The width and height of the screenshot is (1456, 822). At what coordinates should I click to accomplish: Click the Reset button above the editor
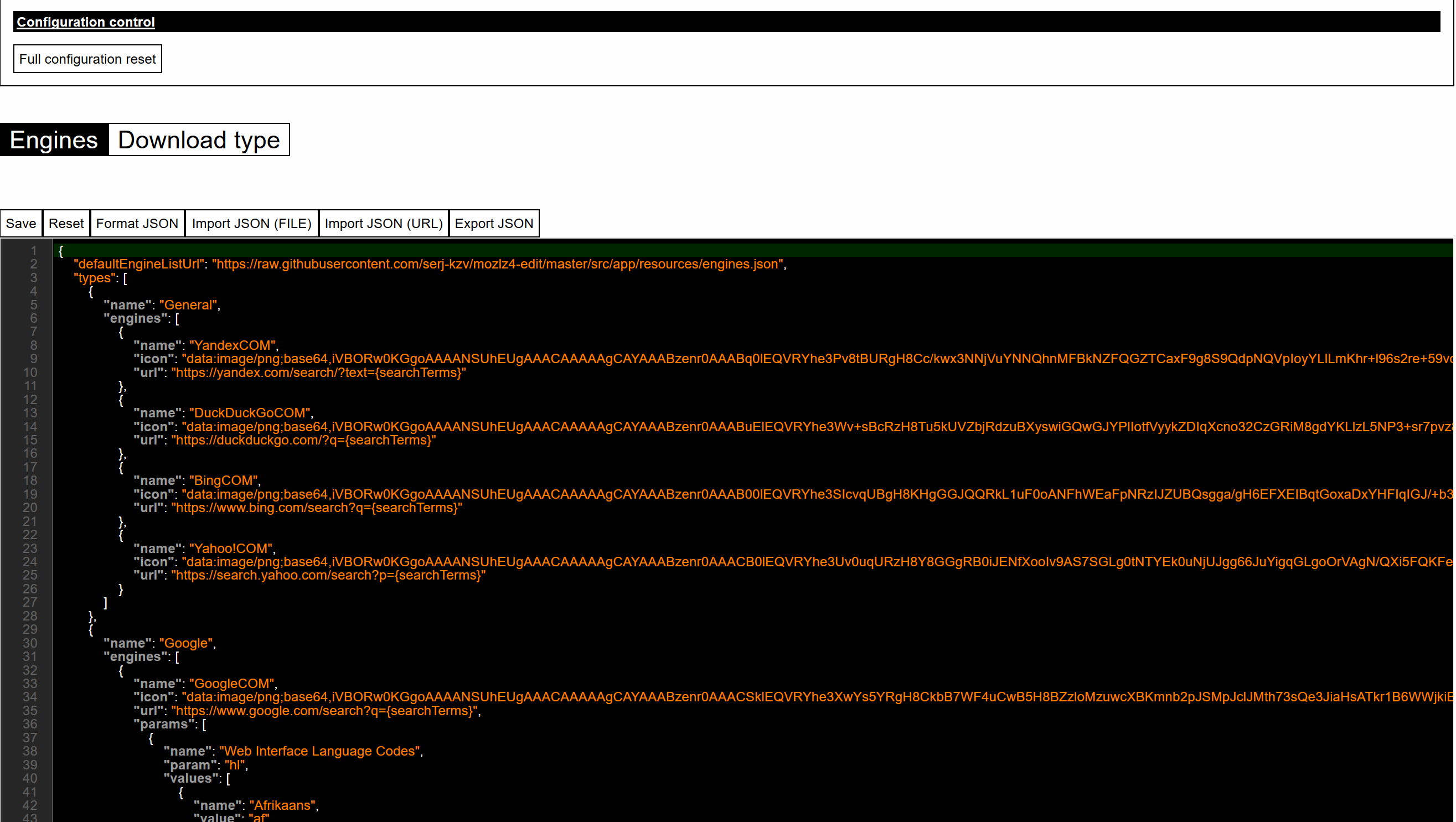[x=66, y=223]
